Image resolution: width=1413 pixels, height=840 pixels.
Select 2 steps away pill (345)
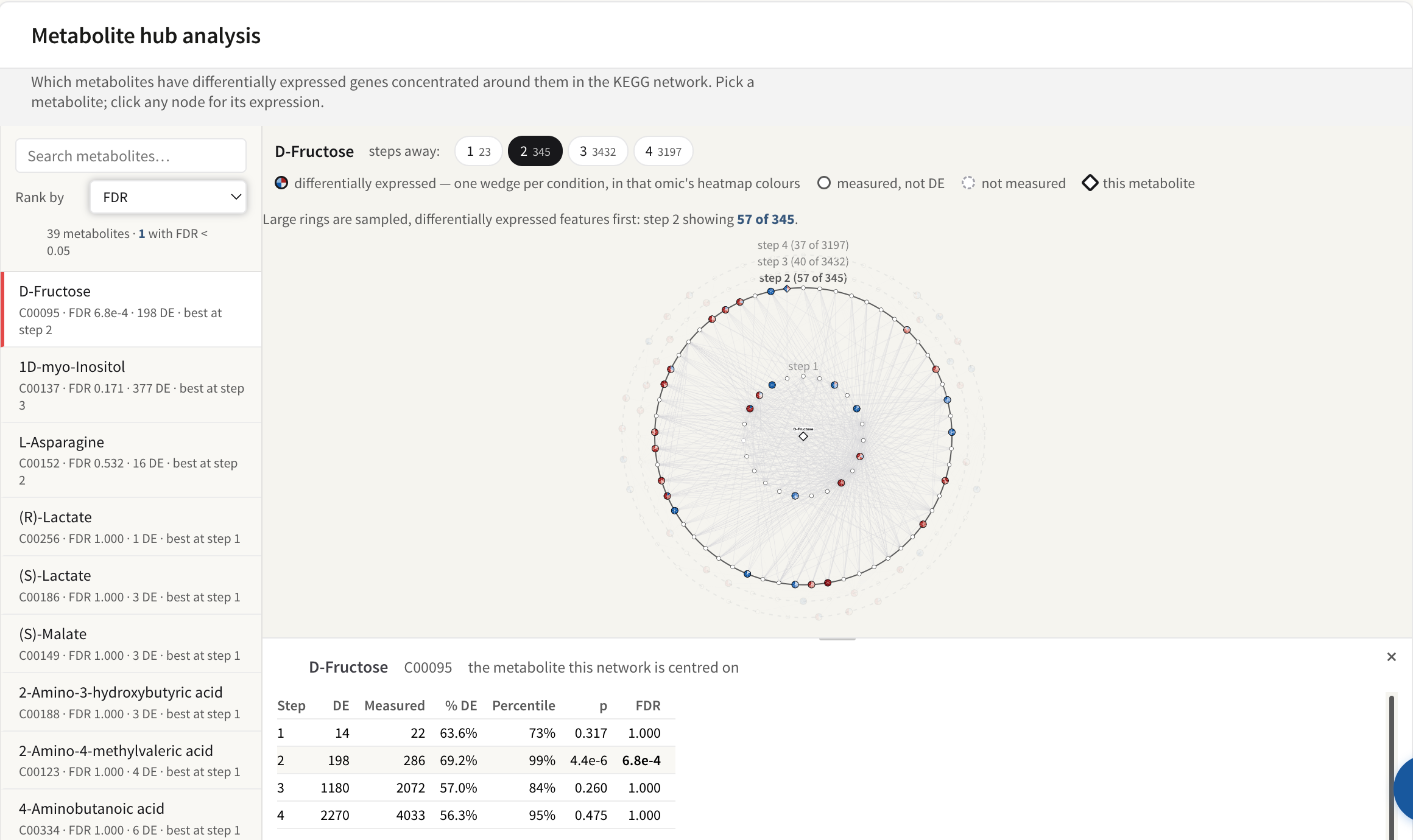point(536,151)
